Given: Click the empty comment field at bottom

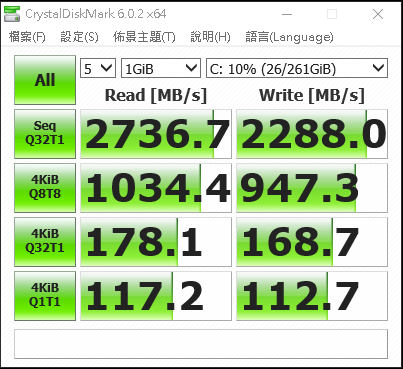Looking at the screenshot, I should coord(201,344).
